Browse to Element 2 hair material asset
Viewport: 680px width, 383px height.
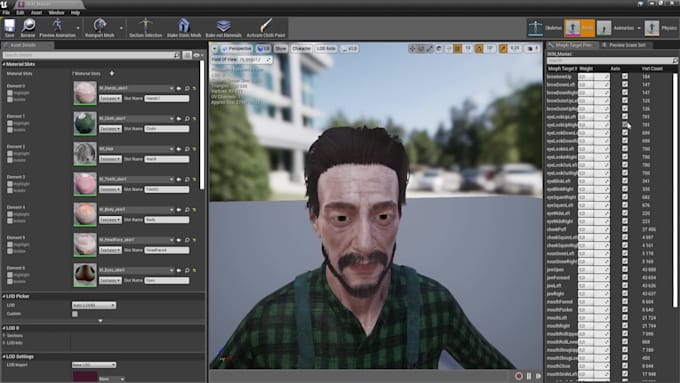click(187, 149)
